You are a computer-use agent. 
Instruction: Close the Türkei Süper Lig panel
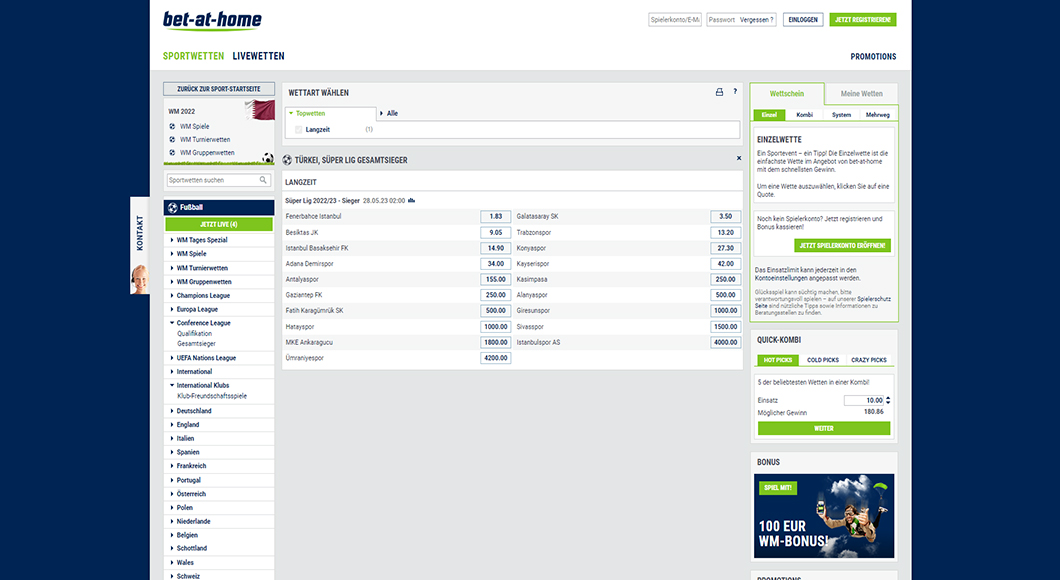(739, 158)
